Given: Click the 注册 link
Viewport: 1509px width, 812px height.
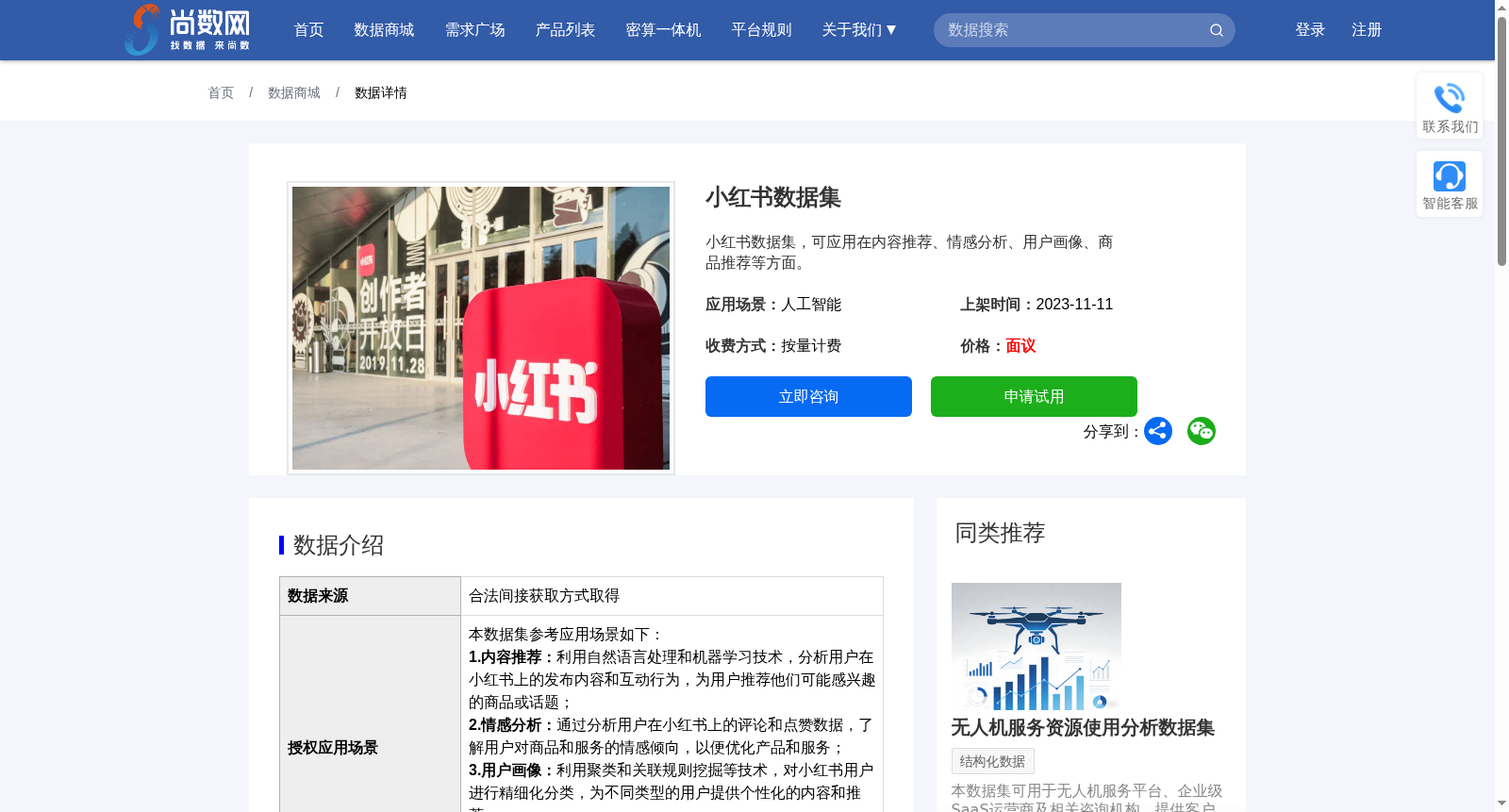Looking at the screenshot, I should 1367,30.
